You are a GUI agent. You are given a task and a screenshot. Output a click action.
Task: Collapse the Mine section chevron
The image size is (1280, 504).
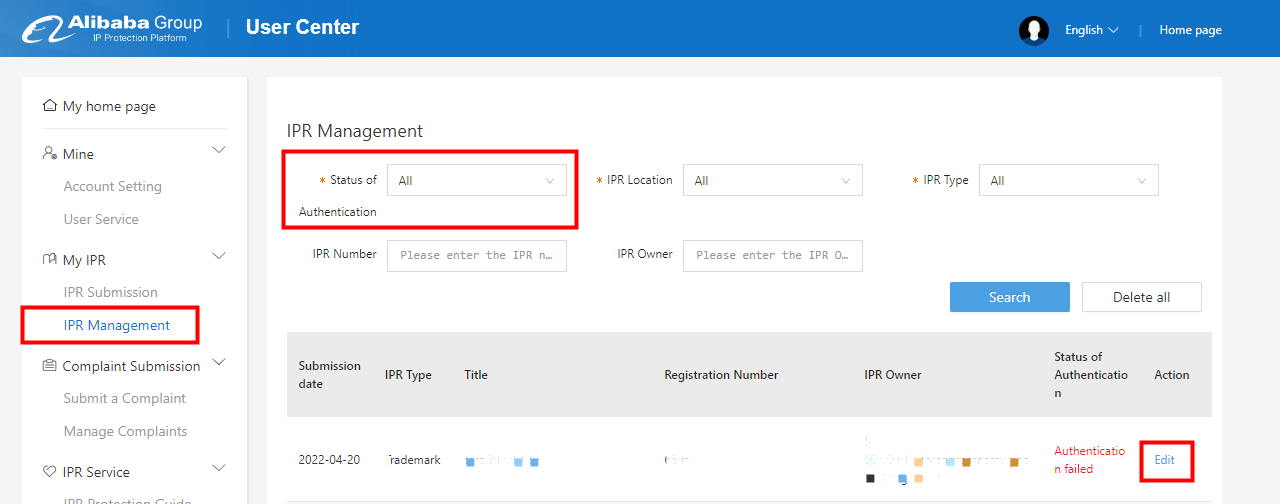tap(219, 150)
